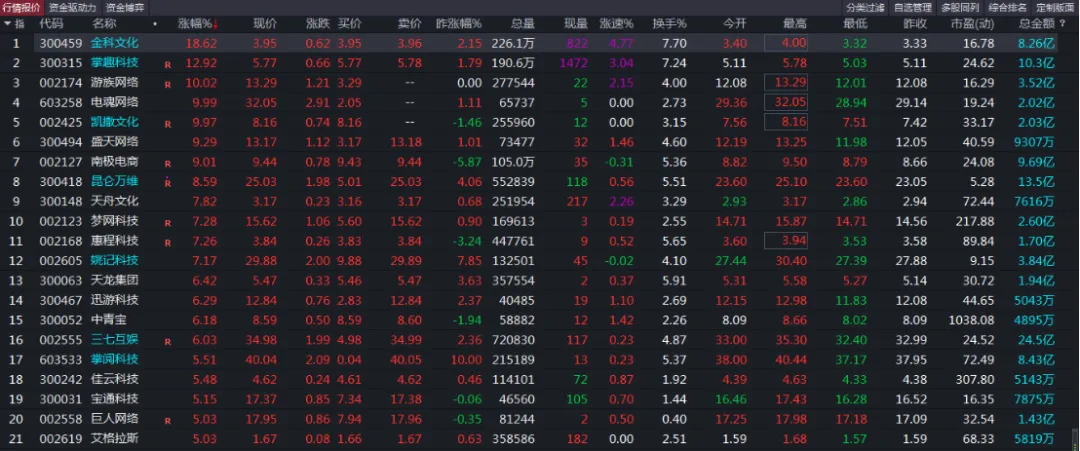Sort by the 涨速% column header

616,23
